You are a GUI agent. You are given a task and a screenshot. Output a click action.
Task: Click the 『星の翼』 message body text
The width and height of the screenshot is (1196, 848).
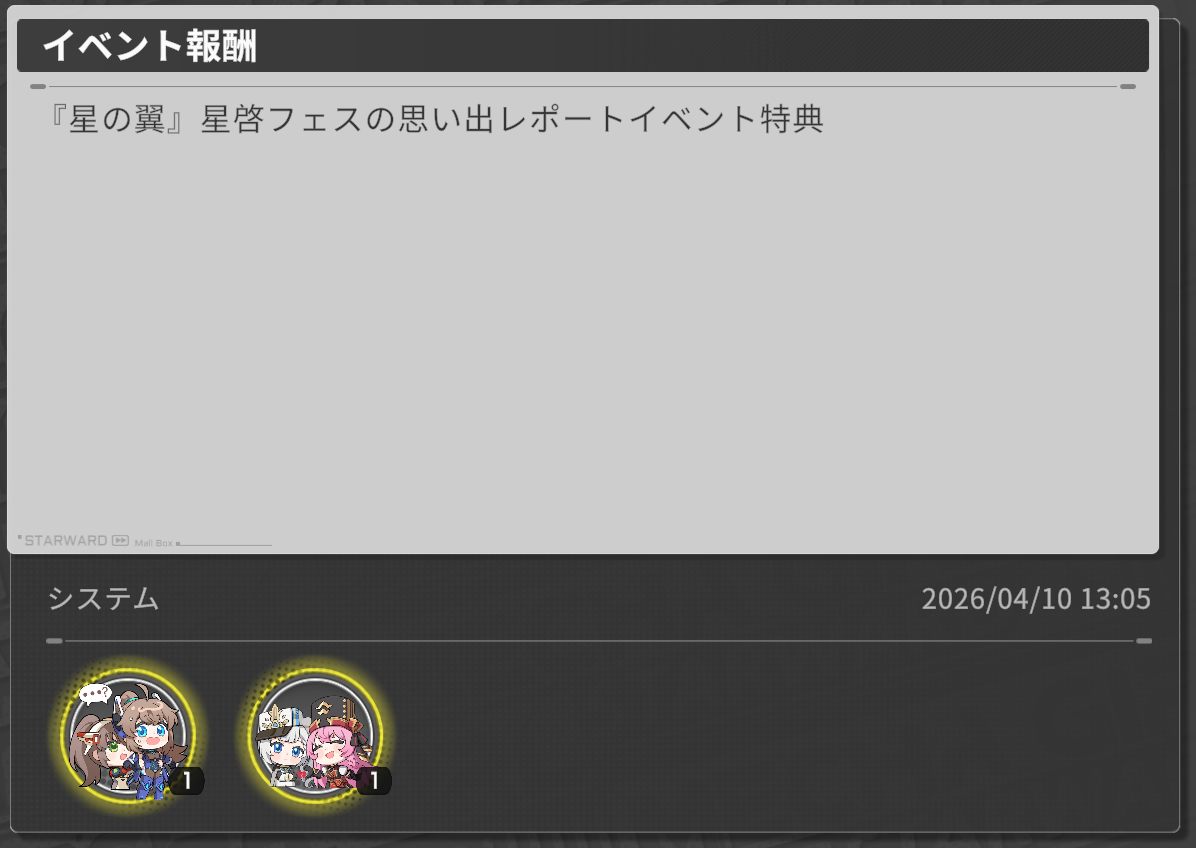[x=435, y=120]
